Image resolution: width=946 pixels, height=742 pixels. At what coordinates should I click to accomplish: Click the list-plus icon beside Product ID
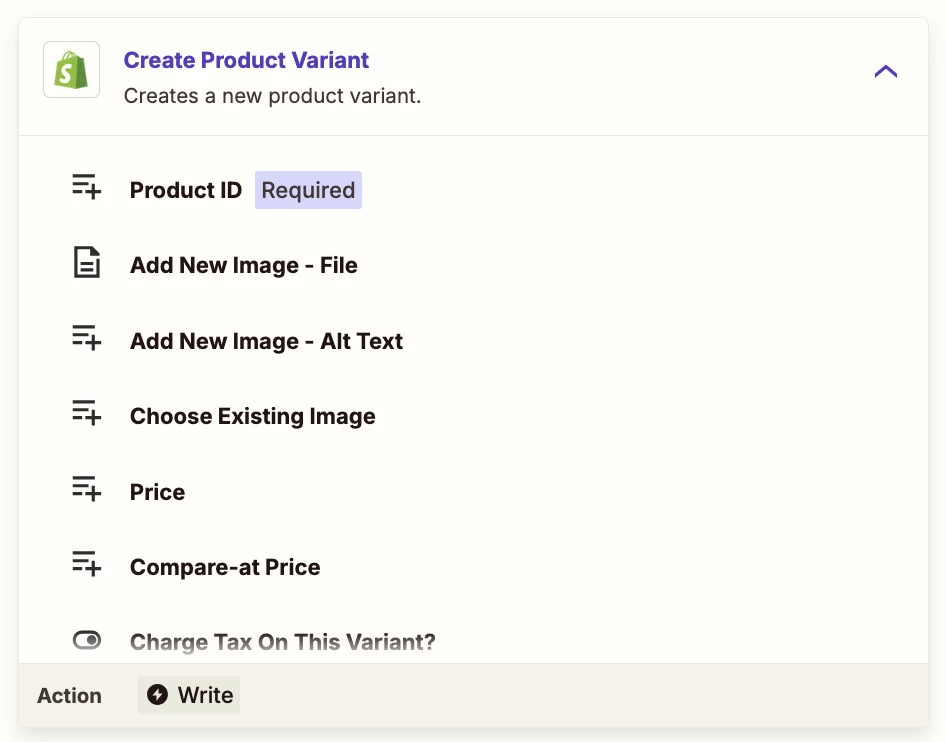86,186
